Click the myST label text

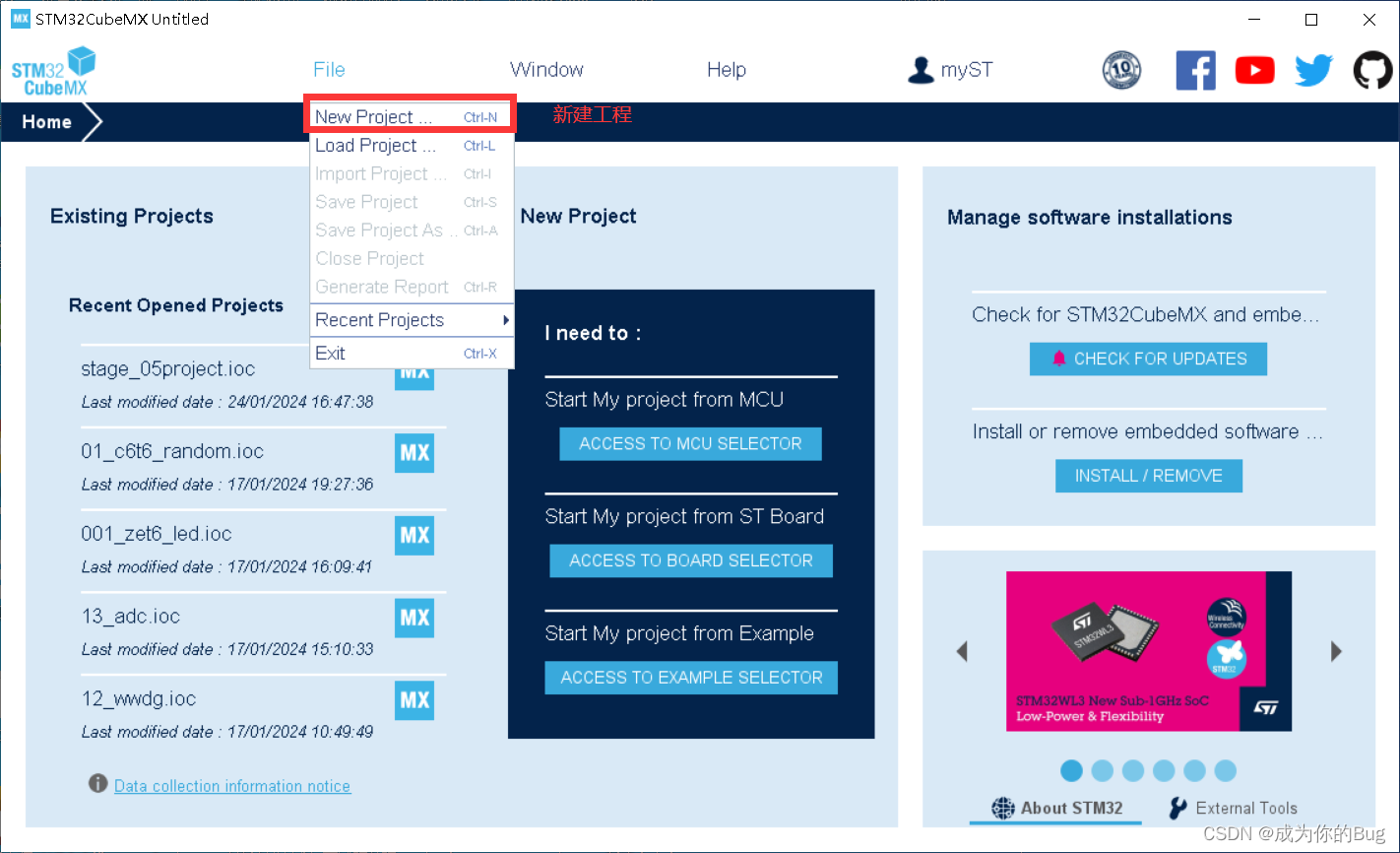point(967,70)
